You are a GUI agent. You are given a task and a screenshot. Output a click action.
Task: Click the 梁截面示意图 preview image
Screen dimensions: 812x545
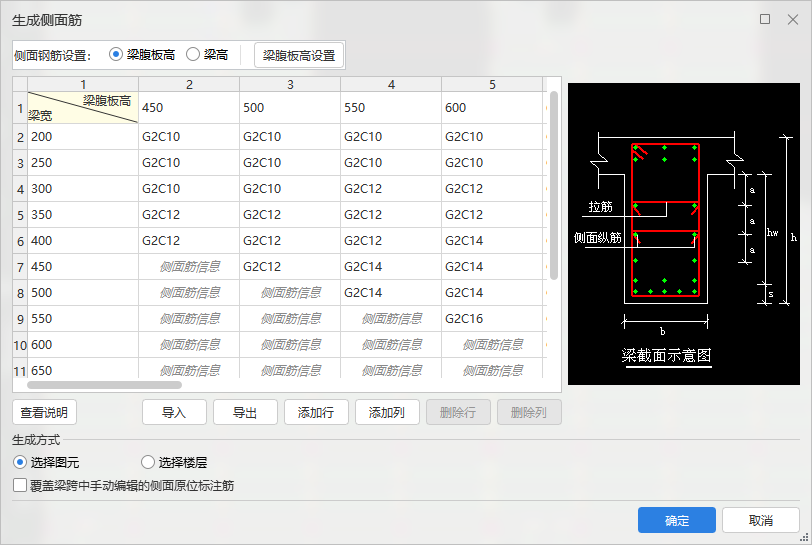[x=683, y=234]
